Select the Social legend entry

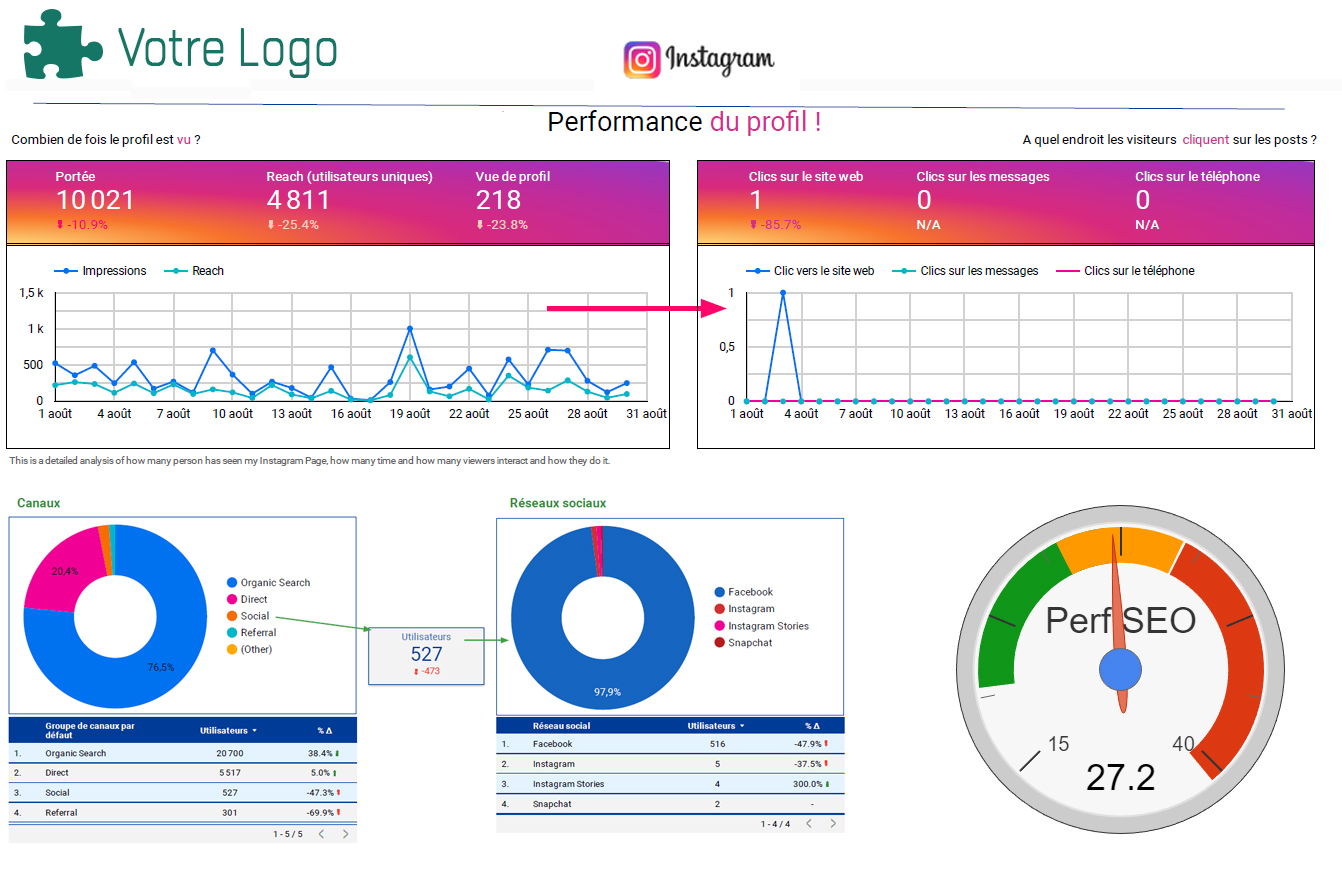click(248, 616)
